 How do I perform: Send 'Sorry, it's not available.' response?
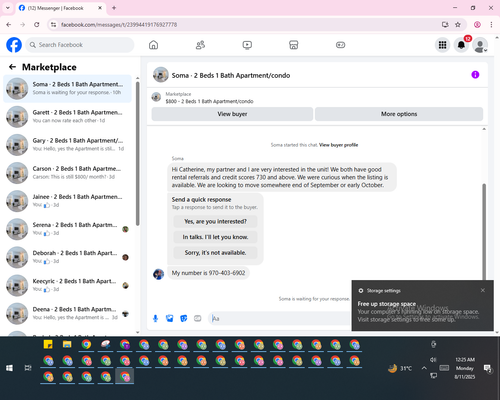[x=215, y=253]
